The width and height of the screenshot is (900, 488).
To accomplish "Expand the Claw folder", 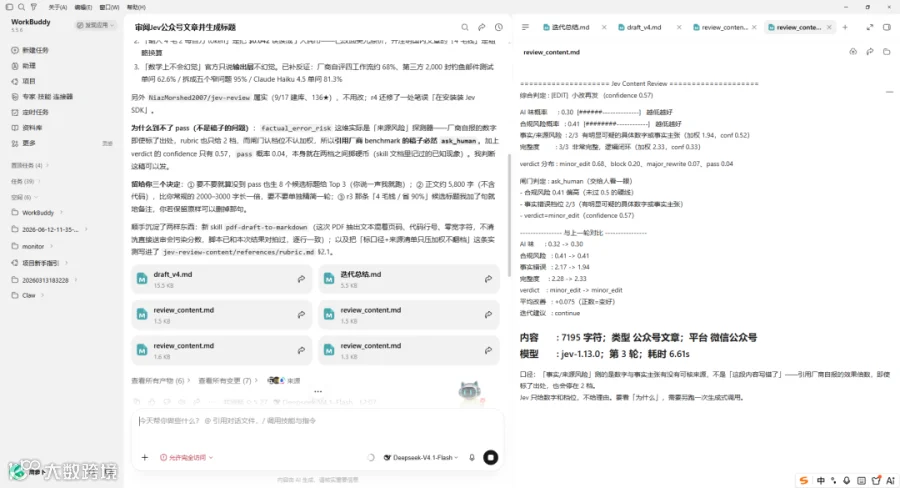I will [28, 295].
